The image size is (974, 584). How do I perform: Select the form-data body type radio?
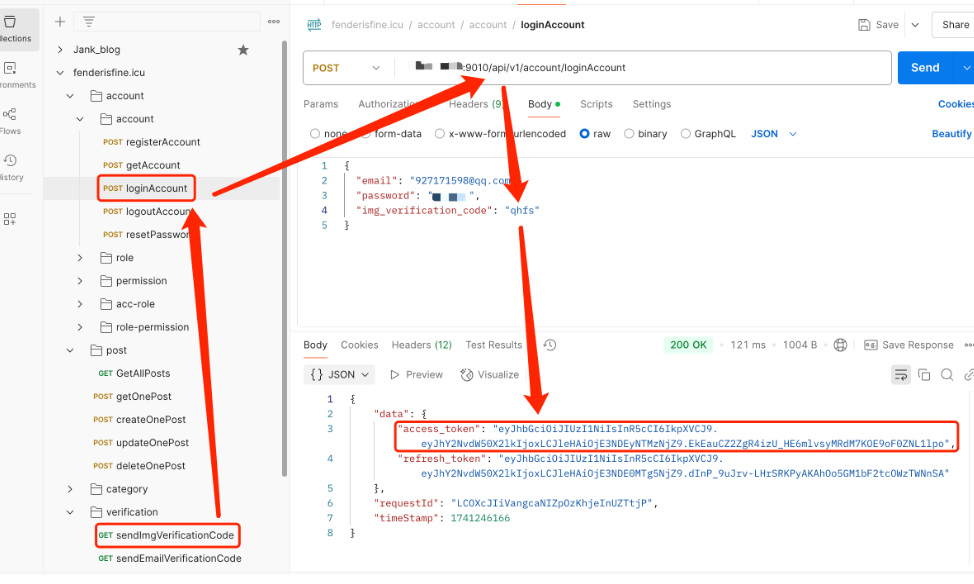click(365, 134)
